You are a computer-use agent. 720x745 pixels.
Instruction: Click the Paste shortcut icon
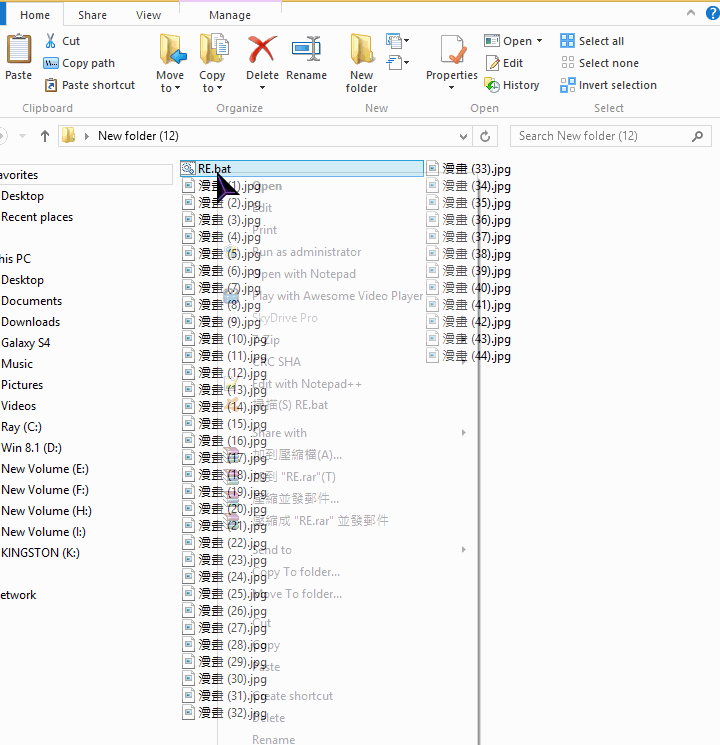(51, 85)
